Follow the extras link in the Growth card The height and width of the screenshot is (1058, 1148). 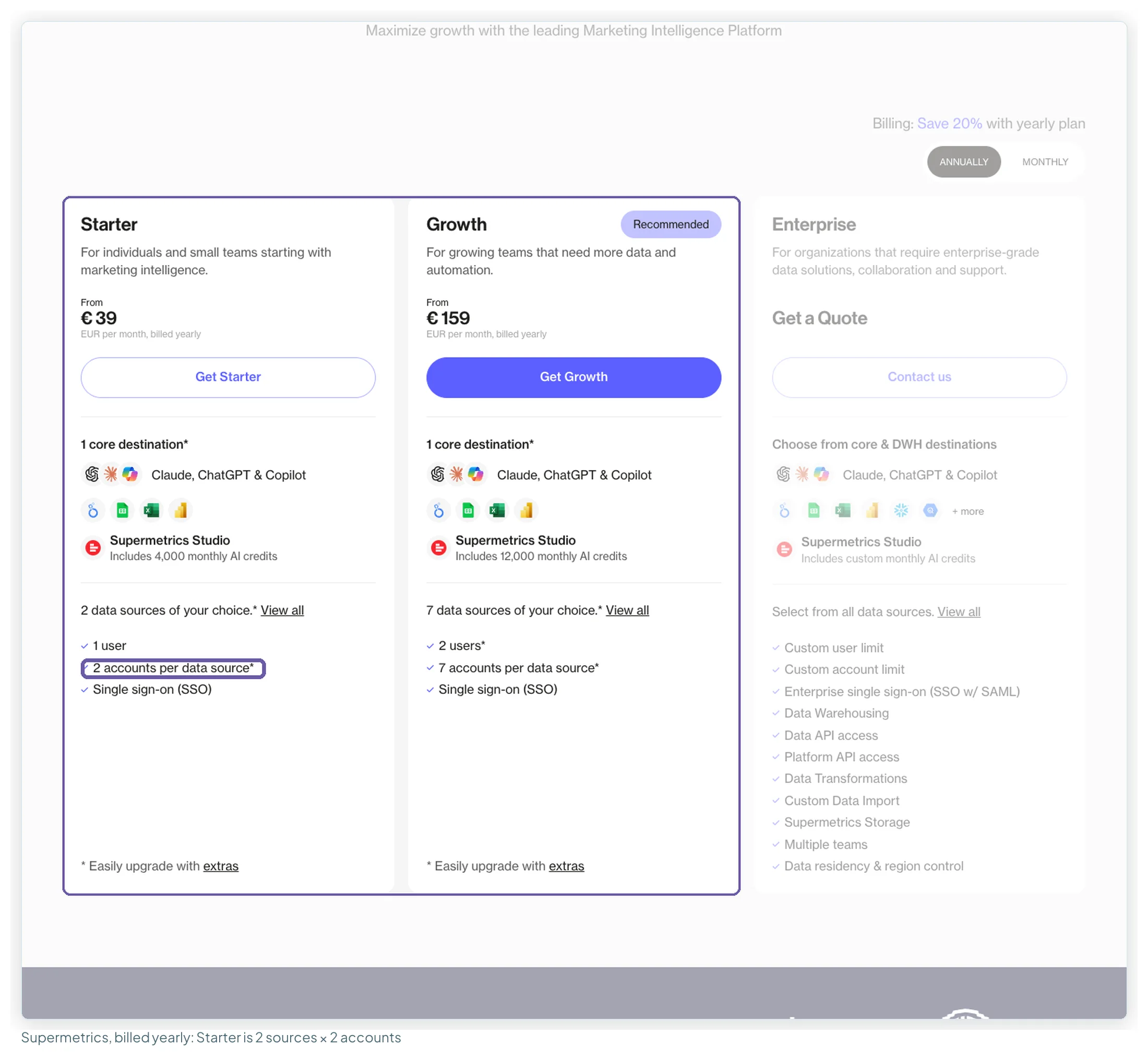[567, 866]
